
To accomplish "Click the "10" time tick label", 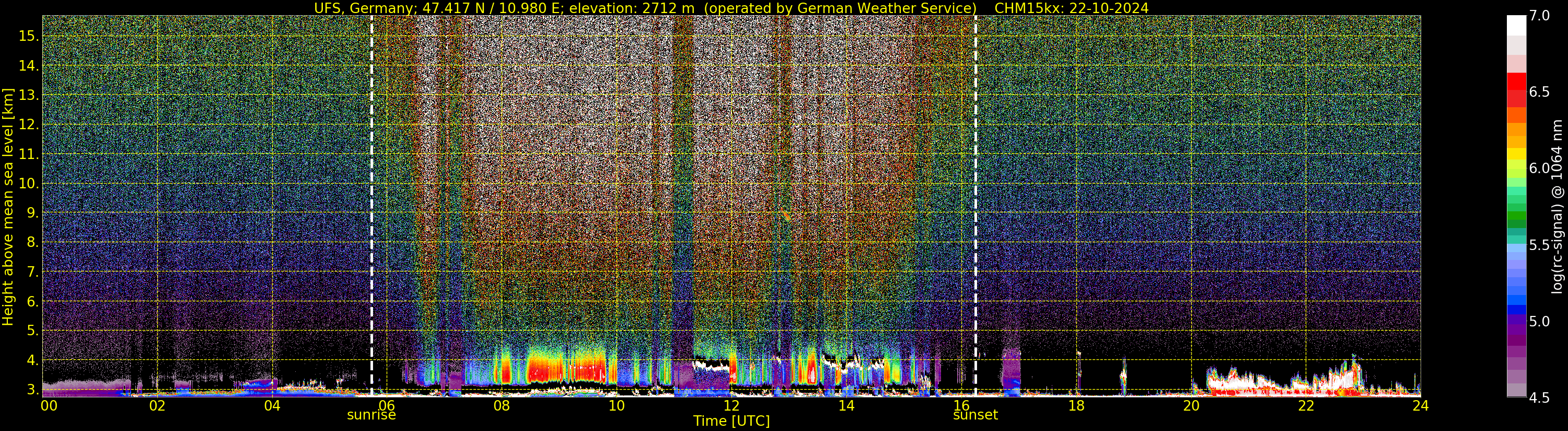I will pos(617,405).
